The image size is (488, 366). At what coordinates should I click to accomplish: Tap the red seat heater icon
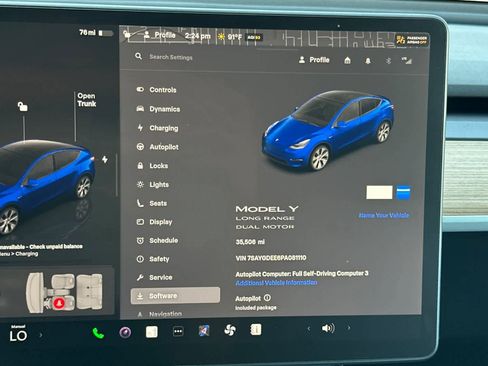coord(59,303)
